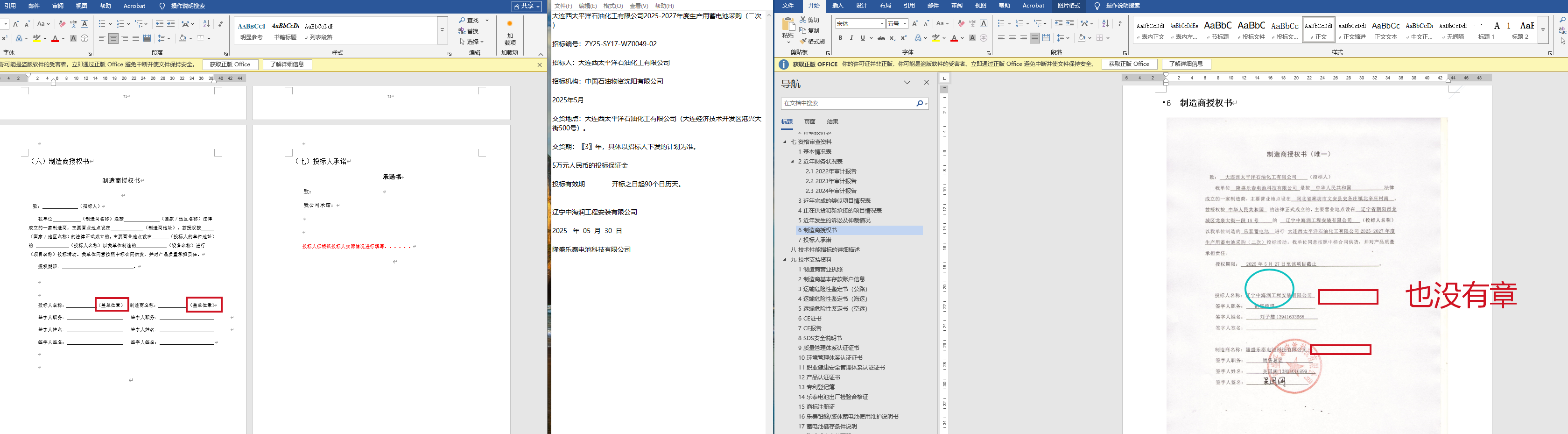Click Sort A-Z icon in right Word window

(1105, 23)
